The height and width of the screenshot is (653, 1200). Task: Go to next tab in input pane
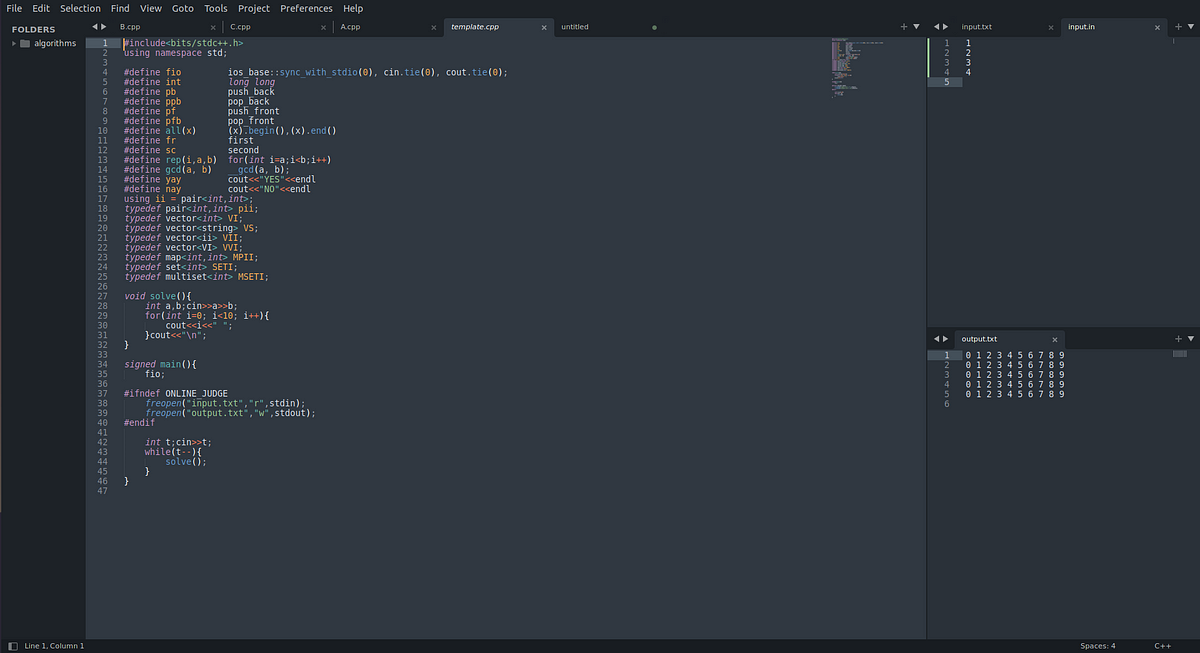point(946,27)
